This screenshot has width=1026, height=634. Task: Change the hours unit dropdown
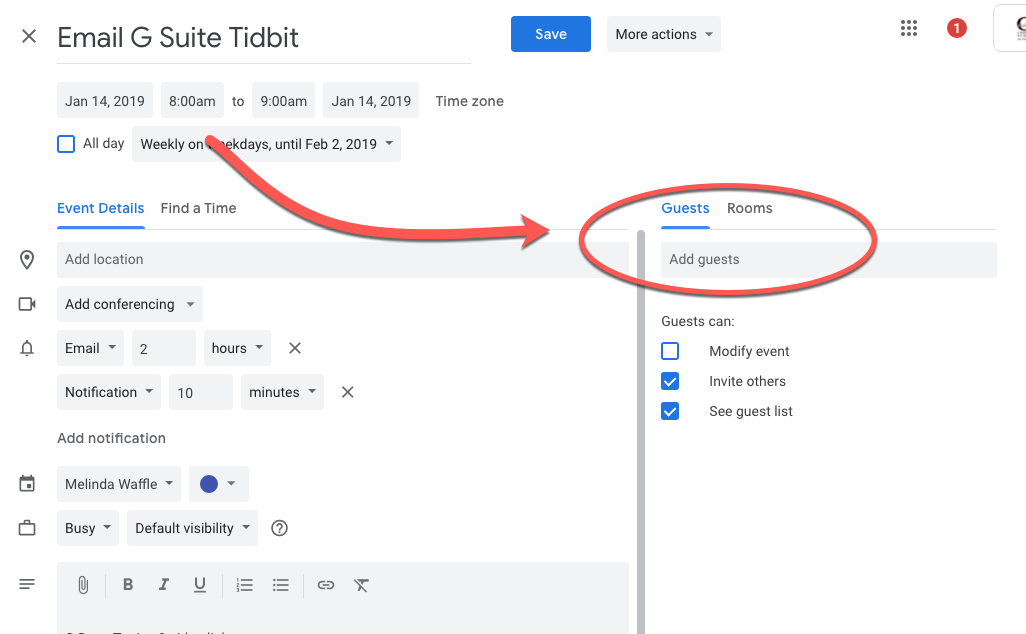(x=237, y=348)
